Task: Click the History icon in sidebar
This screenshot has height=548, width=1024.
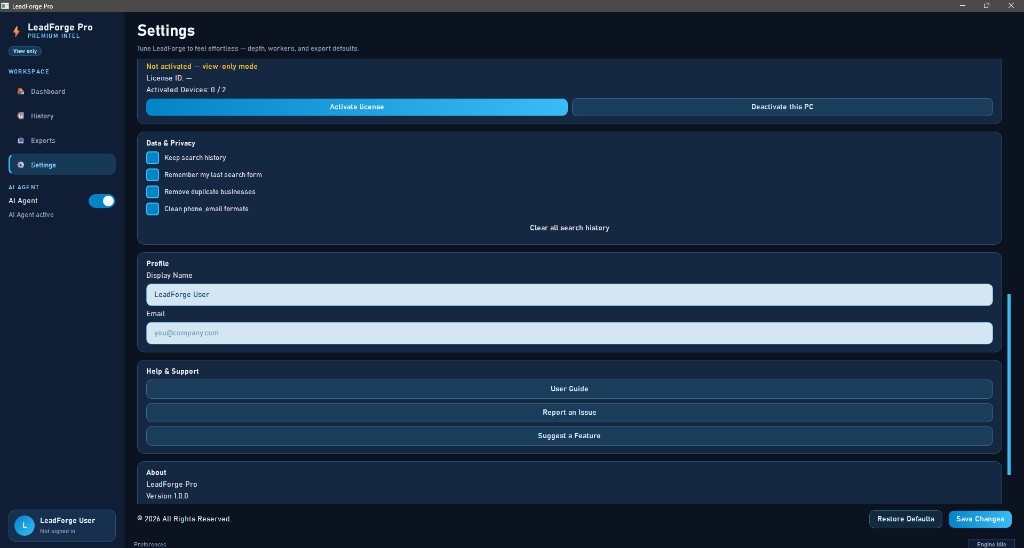Action: [x=21, y=116]
